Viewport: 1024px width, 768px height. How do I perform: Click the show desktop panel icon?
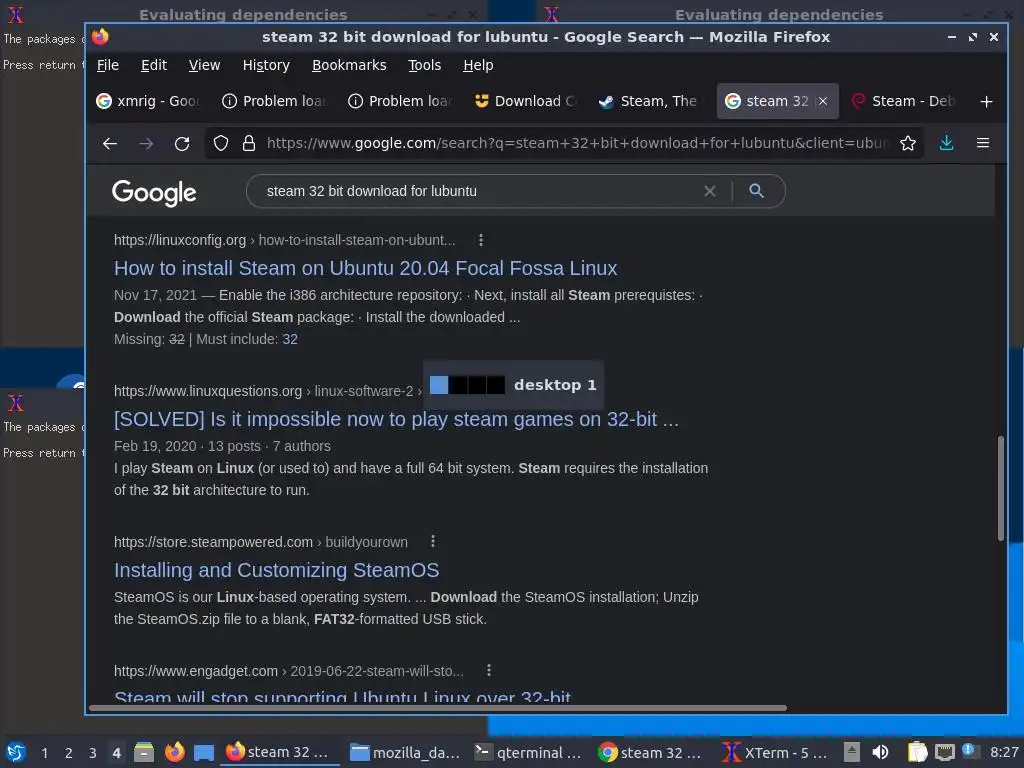pyautogui.click(x=204, y=753)
